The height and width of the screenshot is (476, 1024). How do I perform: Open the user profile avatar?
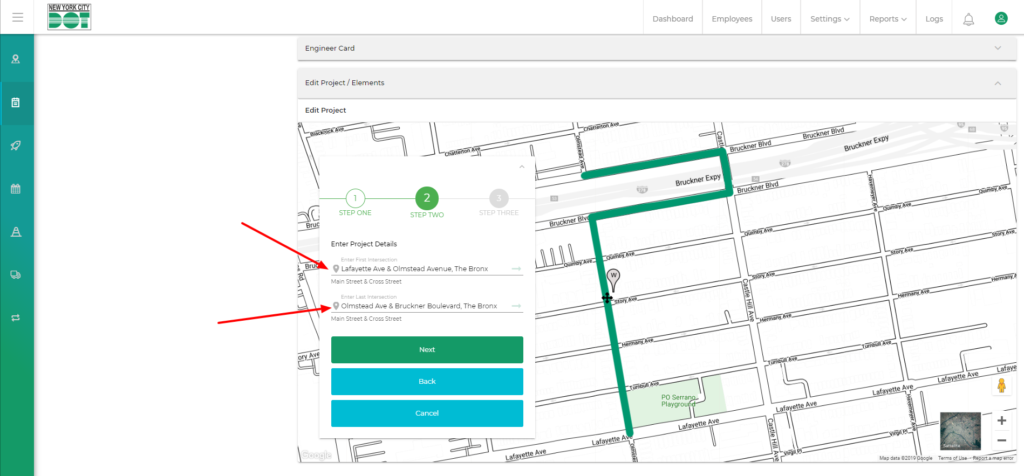coord(1000,18)
